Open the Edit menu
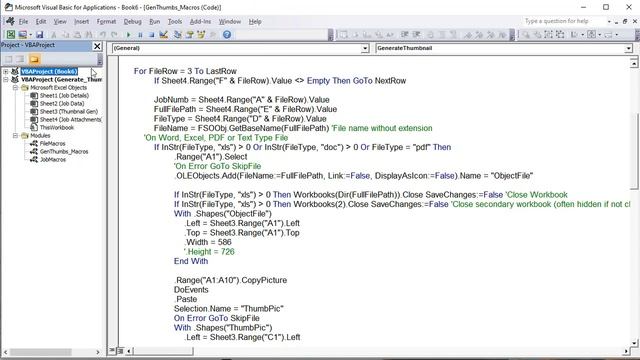This screenshot has height=360, width=640. (41, 22)
